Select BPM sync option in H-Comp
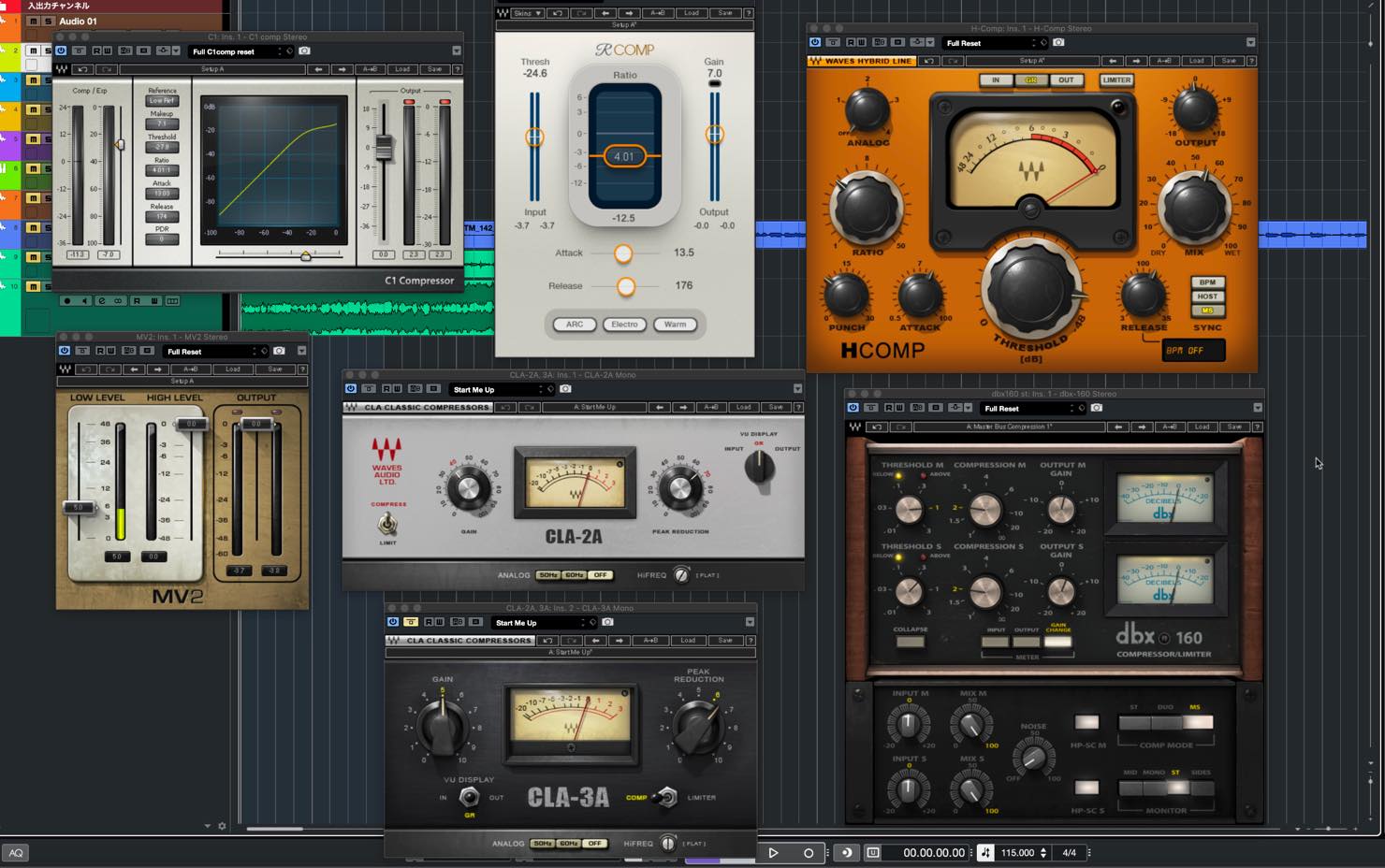Image resolution: width=1385 pixels, height=868 pixels. click(1207, 282)
